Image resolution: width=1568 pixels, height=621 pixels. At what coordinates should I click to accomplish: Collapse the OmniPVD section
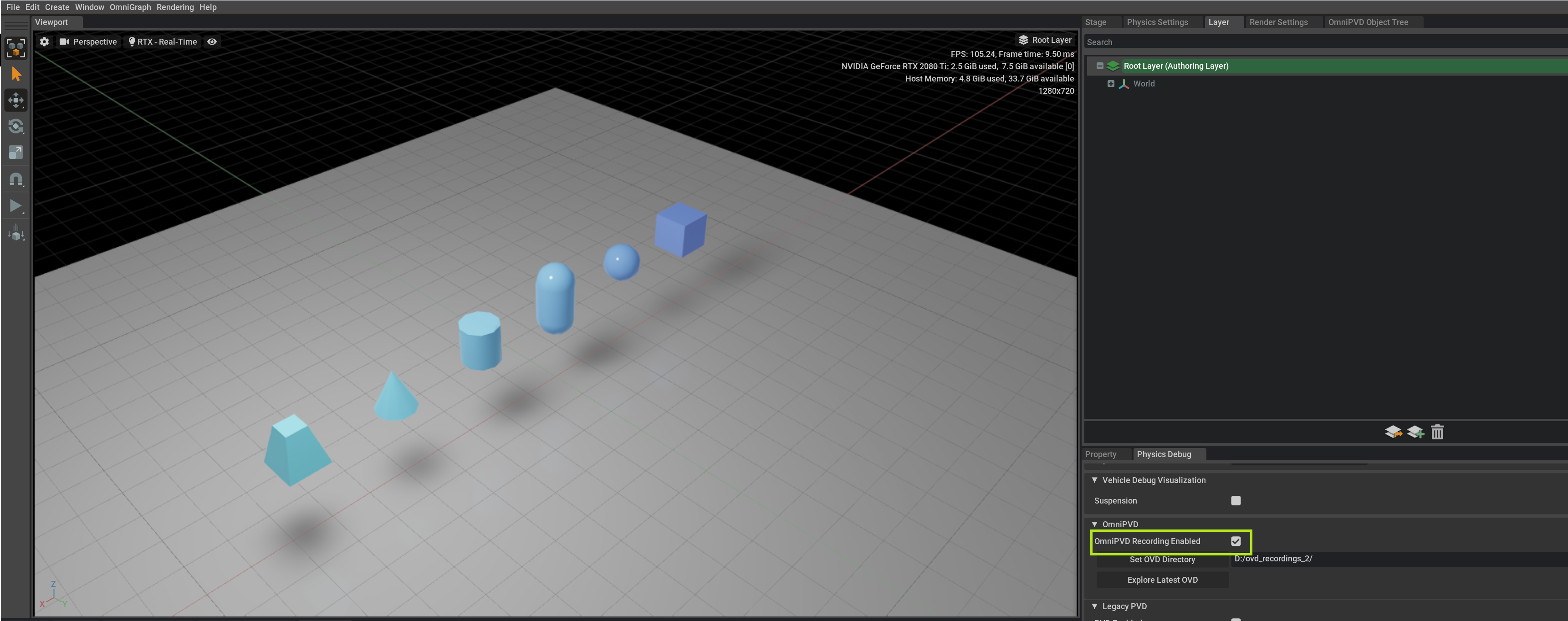(1095, 524)
